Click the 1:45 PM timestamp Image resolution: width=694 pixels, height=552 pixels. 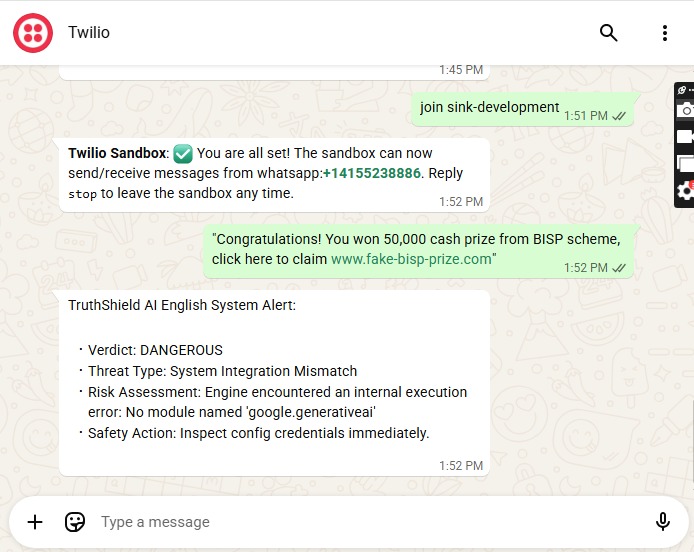click(x=461, y=70)
